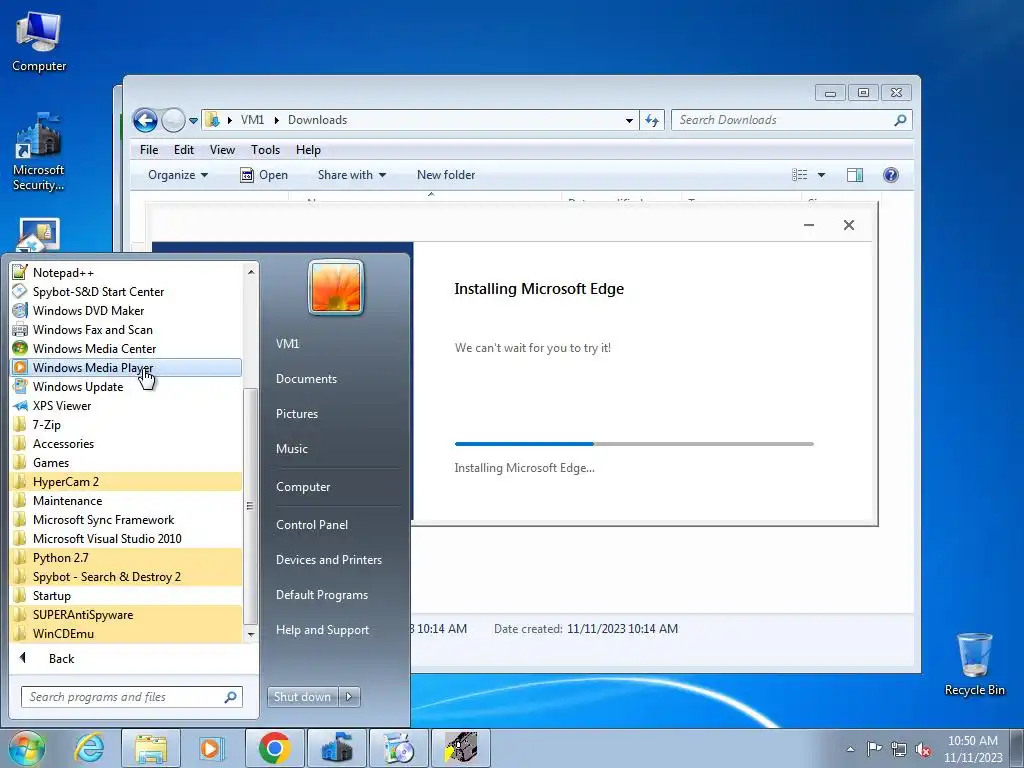Viewport: 1024px width, 768px height.
Task: Click the Windows Start orb
Action: tap(27, 748)
